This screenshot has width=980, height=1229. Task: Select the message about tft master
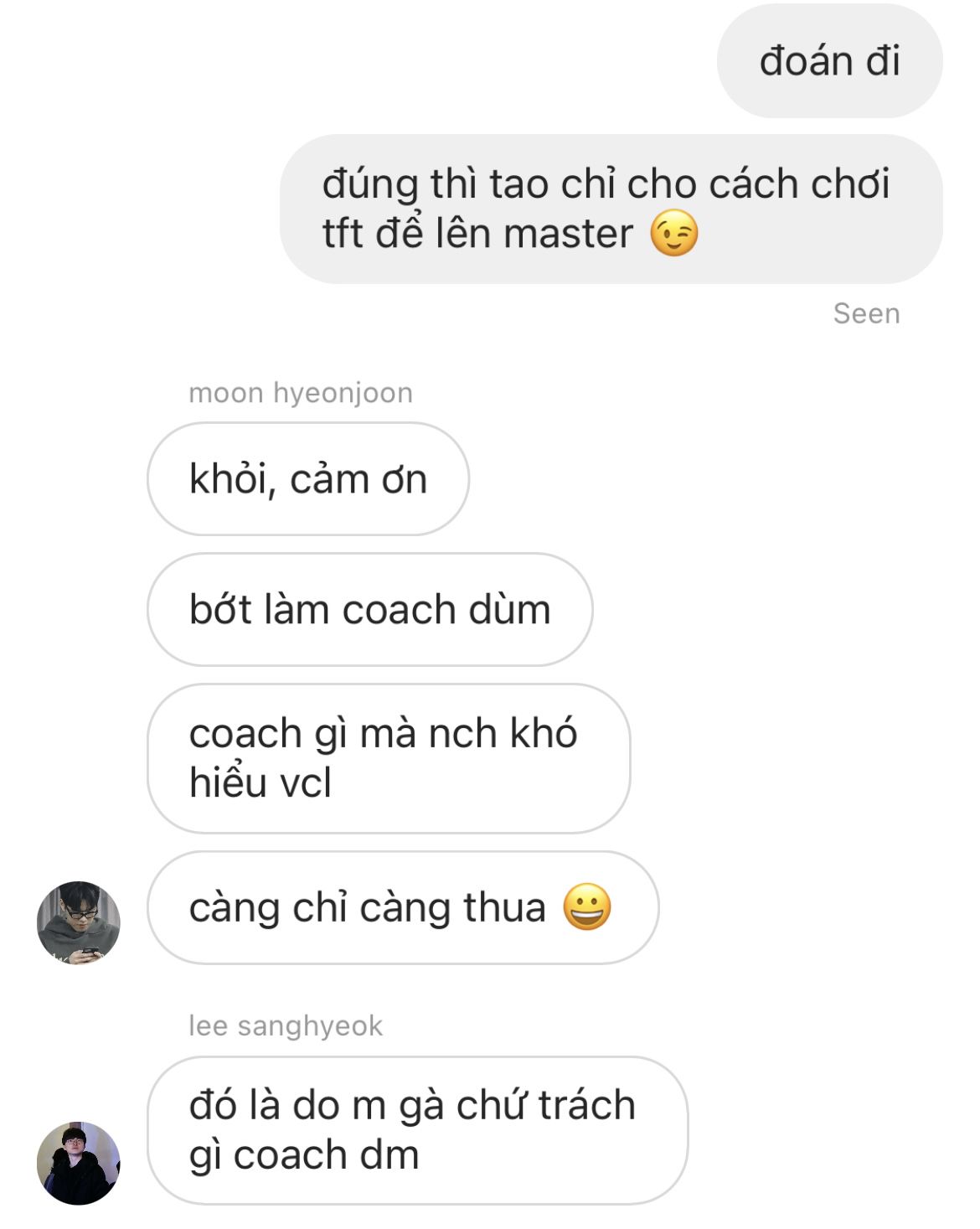point(611,209)
